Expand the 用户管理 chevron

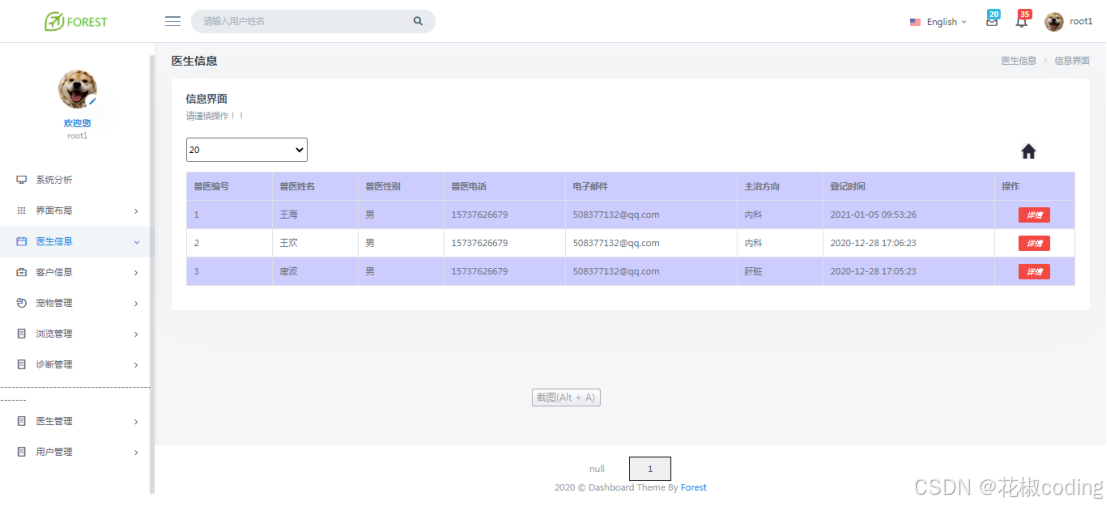136,453
